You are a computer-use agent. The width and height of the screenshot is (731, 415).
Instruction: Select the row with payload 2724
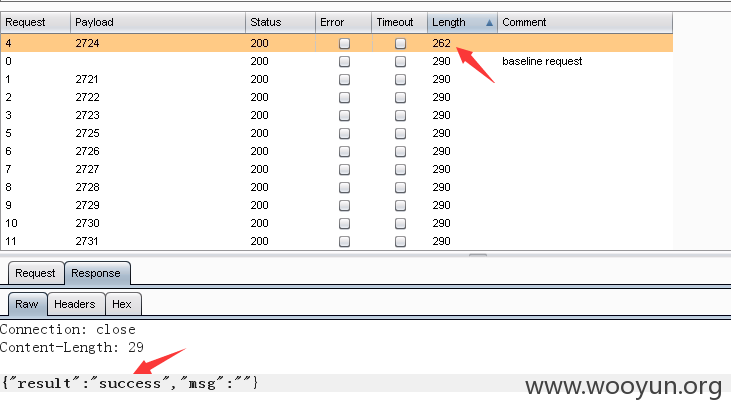point(337,43)
